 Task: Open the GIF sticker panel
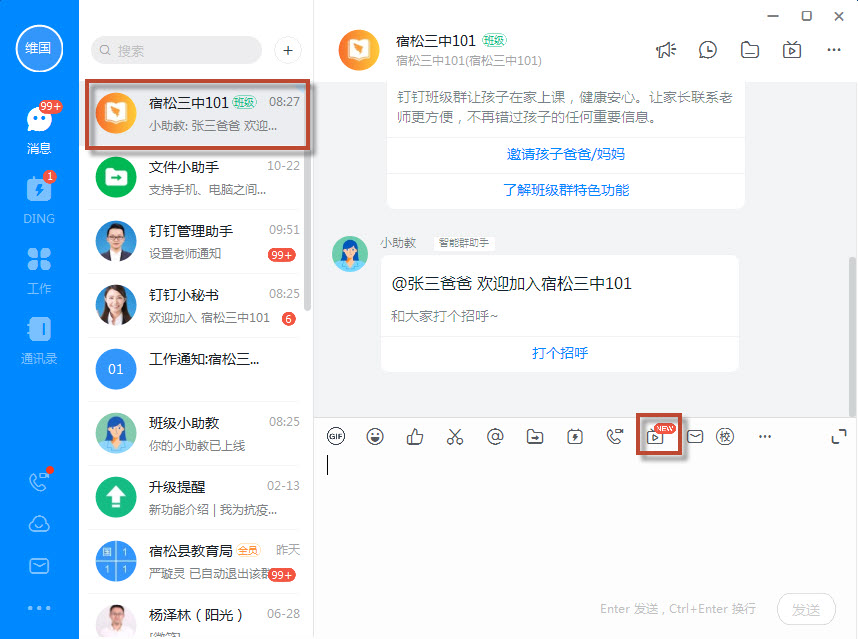pos(337,437)
